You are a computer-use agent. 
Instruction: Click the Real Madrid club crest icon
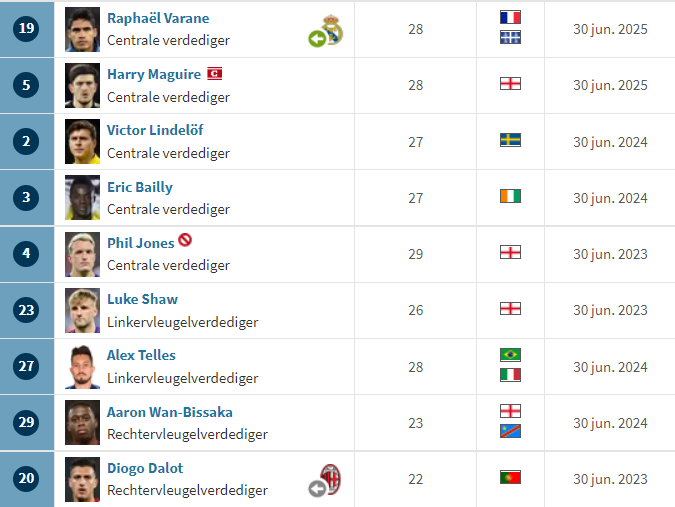pyautogui.click(x=332, y=29)
